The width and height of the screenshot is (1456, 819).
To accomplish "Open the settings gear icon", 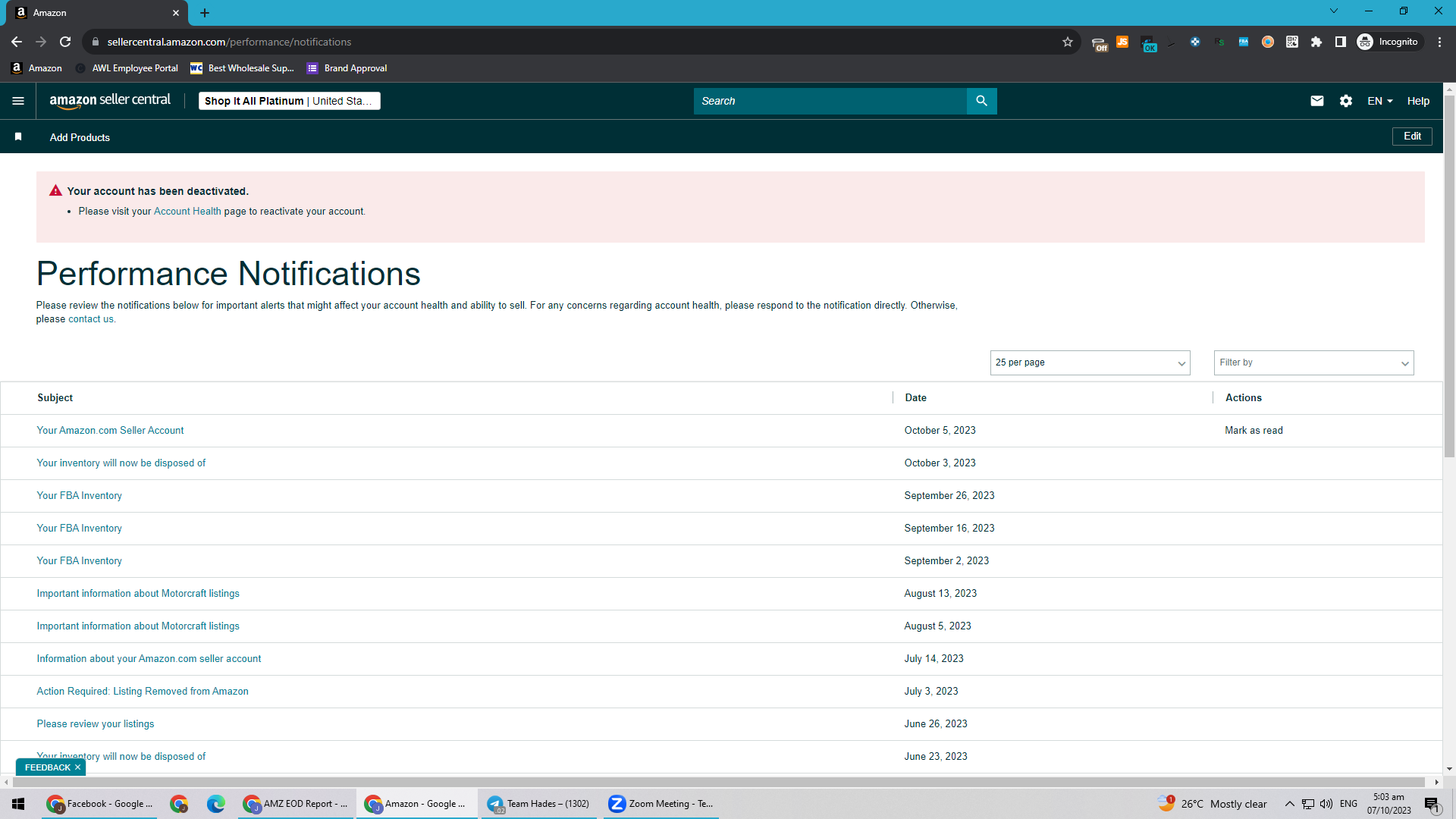I will 1346,101.
